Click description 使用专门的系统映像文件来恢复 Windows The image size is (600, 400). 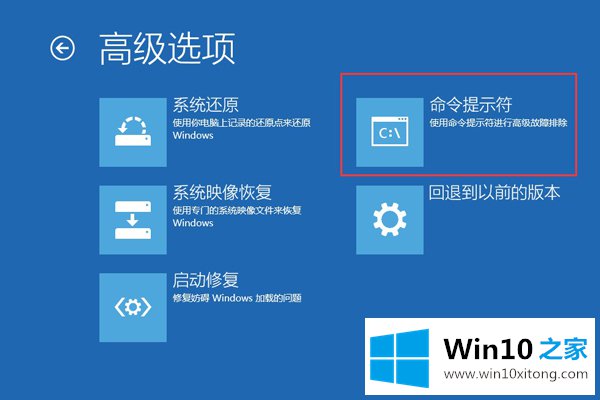[x=237, y=216]
